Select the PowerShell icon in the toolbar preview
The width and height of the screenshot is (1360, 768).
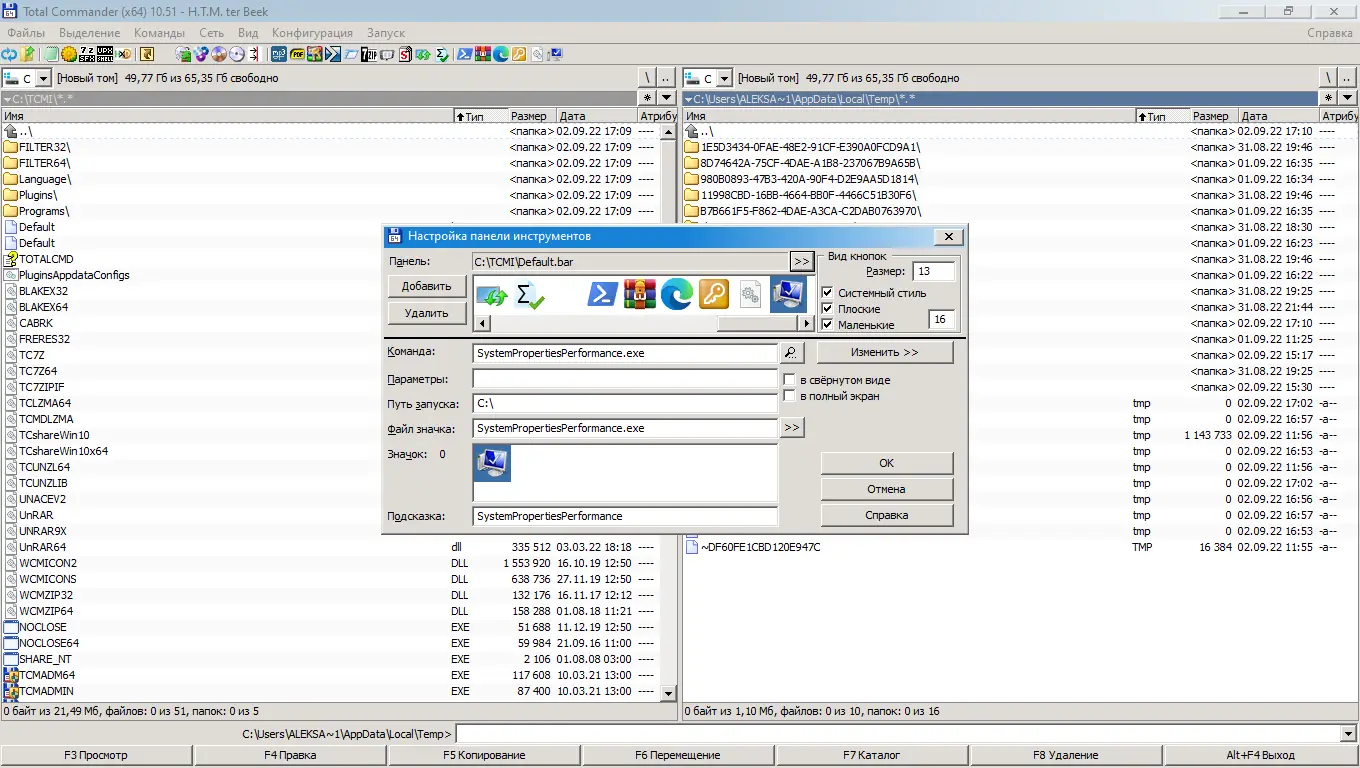[x=601, y=294]
